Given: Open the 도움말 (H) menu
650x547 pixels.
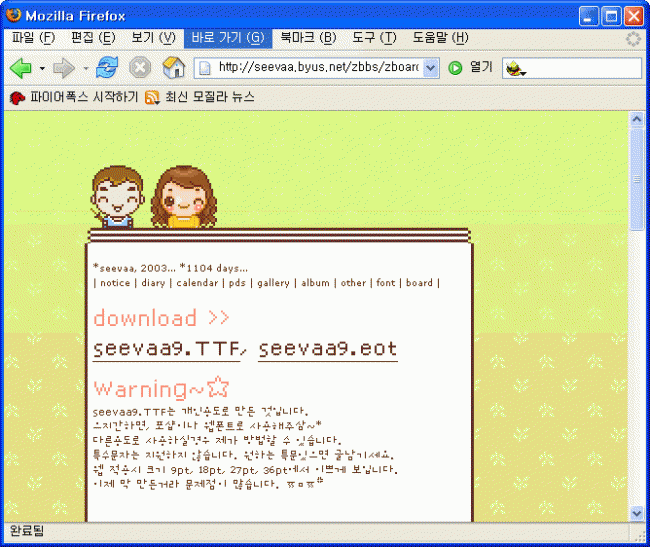Looking at the screenshot, I should point(440,38).
